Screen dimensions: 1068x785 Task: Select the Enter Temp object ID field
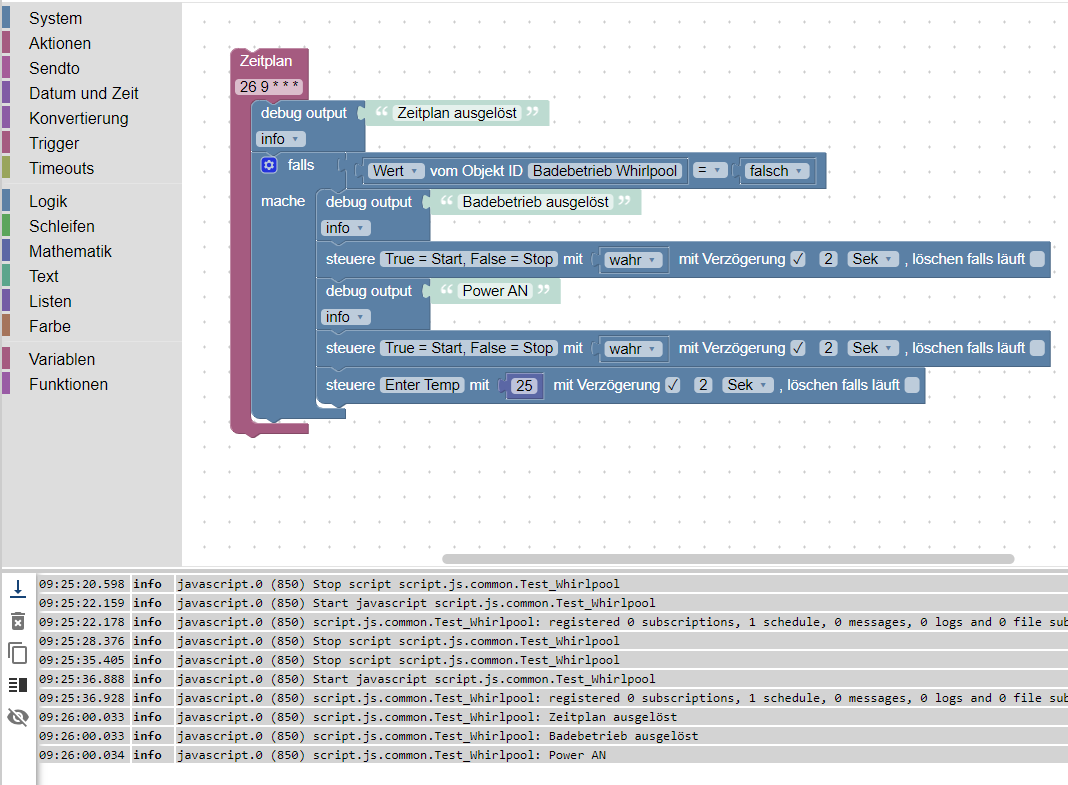click(x=422, y=385)
